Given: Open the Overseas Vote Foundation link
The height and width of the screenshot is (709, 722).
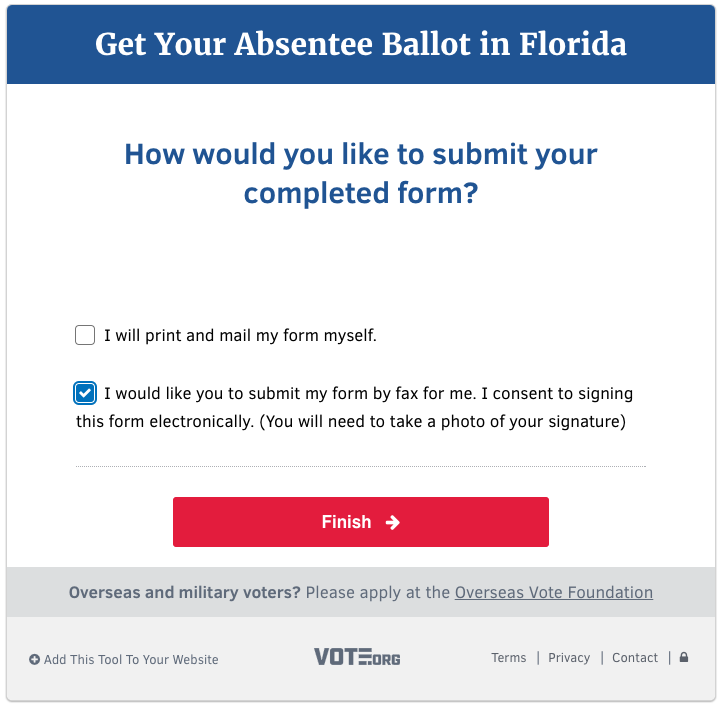Looking at the screenshot, I should (553, 592).
